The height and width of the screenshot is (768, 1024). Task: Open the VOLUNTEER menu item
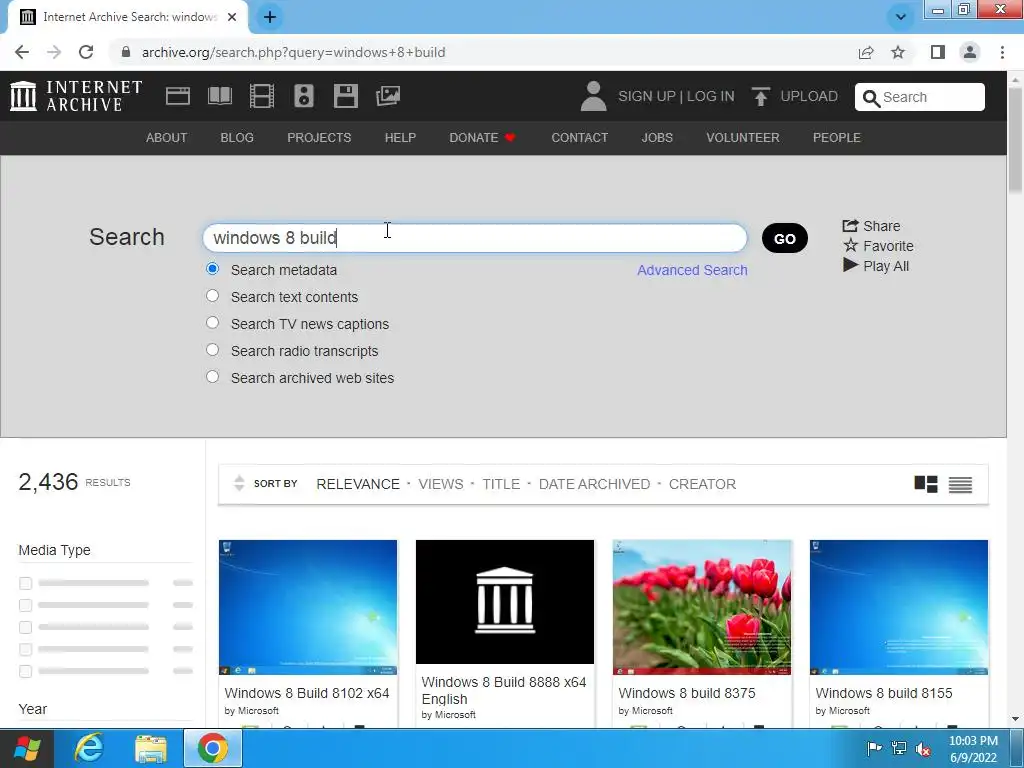pyautogui.click(x=743, y=138)
